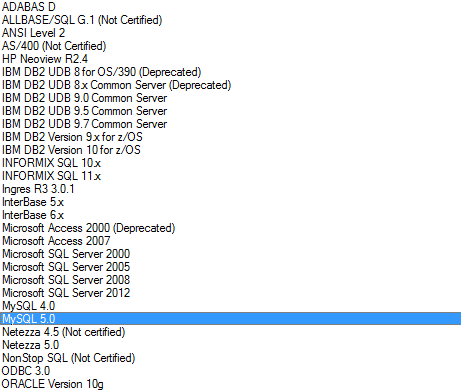
Task: Choose Microsoft Access 2000 (Deprecated)
Action: [x=88, y=228]
